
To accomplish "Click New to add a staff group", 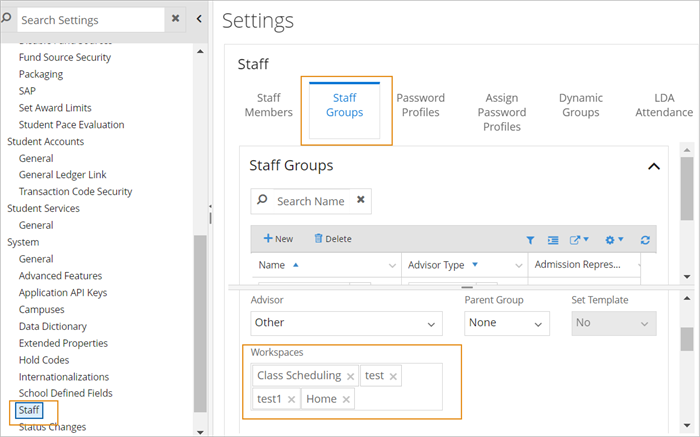I will [278, 239].
